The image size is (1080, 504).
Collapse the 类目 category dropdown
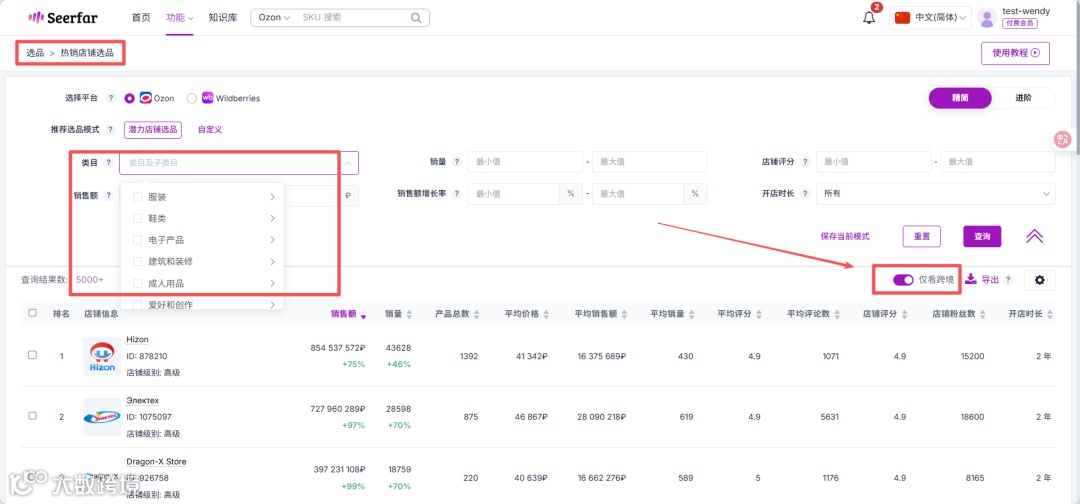point(348,163)
